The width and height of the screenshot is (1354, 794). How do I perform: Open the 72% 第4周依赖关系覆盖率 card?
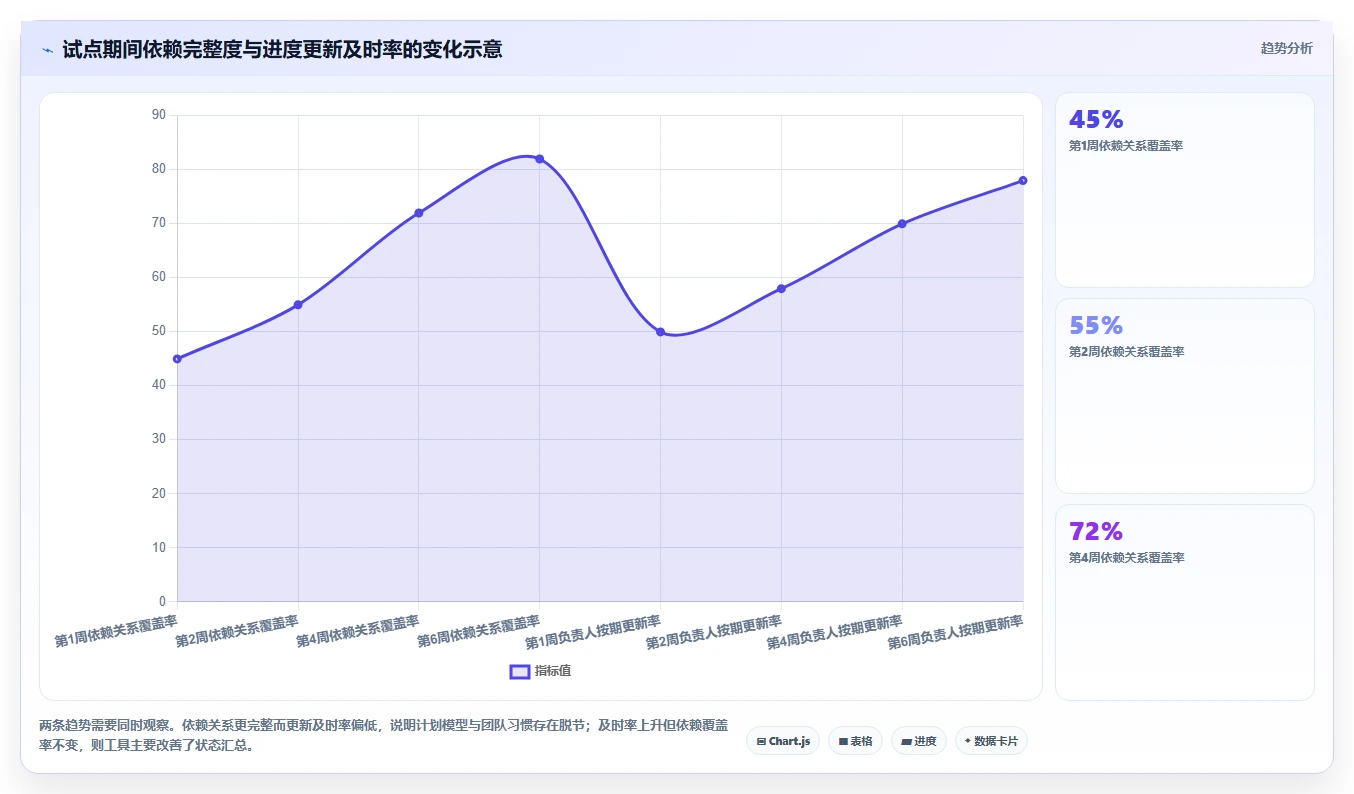[x=1185, y=602]
